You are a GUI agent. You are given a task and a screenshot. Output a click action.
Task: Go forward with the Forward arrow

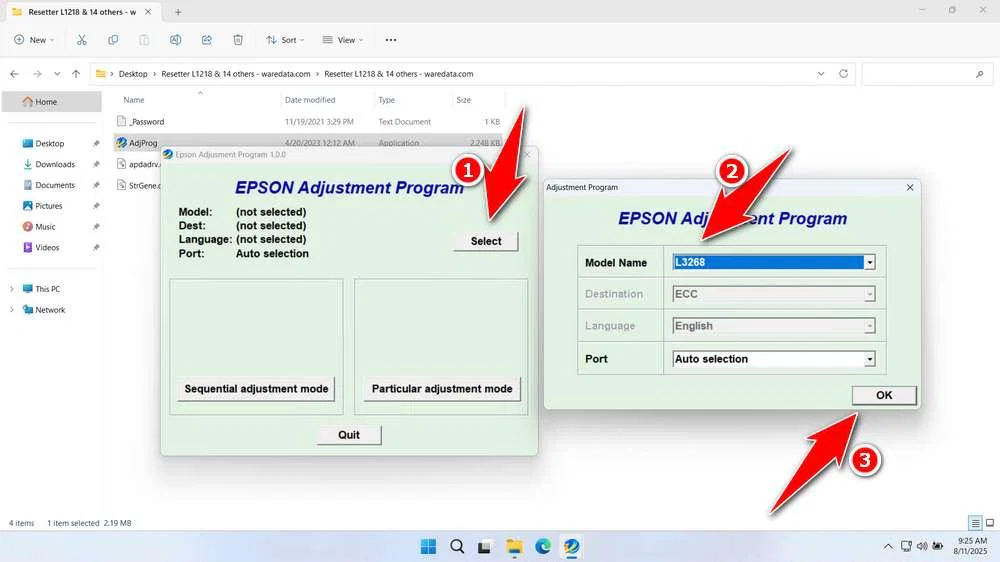click(37, 74)
